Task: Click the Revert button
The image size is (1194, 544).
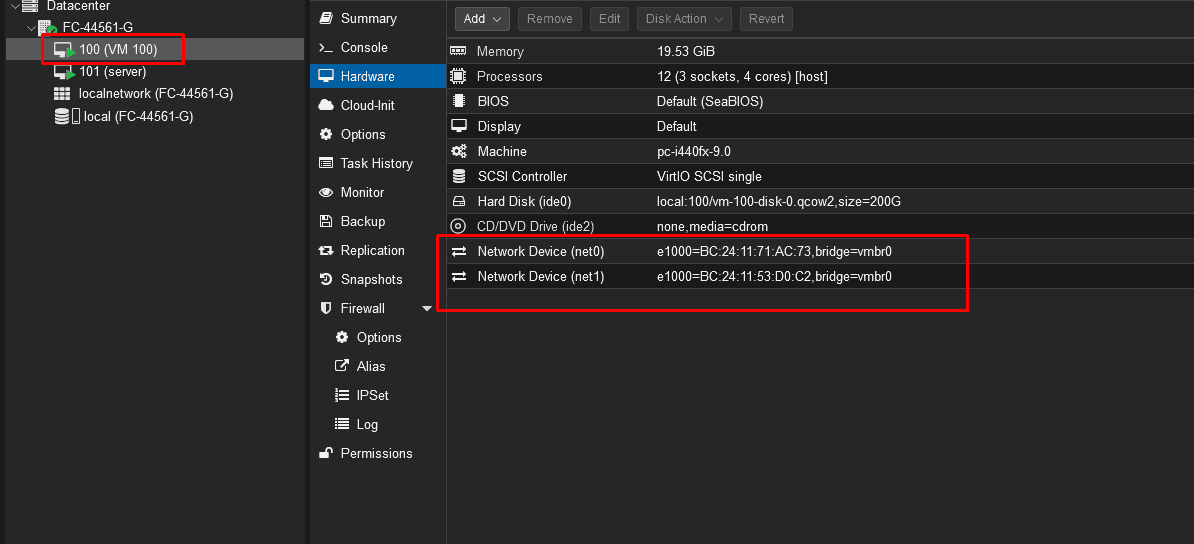Action: click(x=766, y=18)
